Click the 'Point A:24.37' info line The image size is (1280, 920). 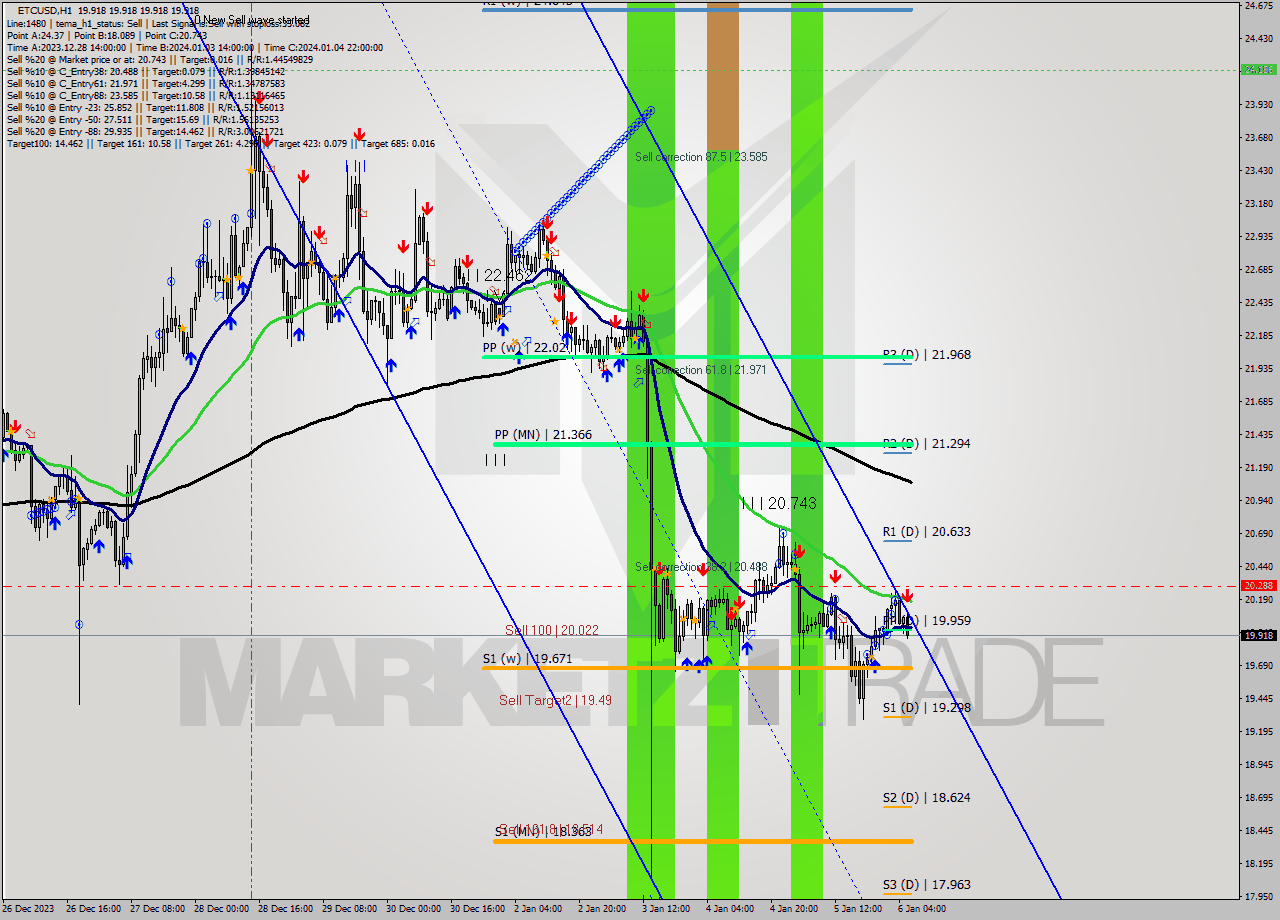[x=106, y=35]
